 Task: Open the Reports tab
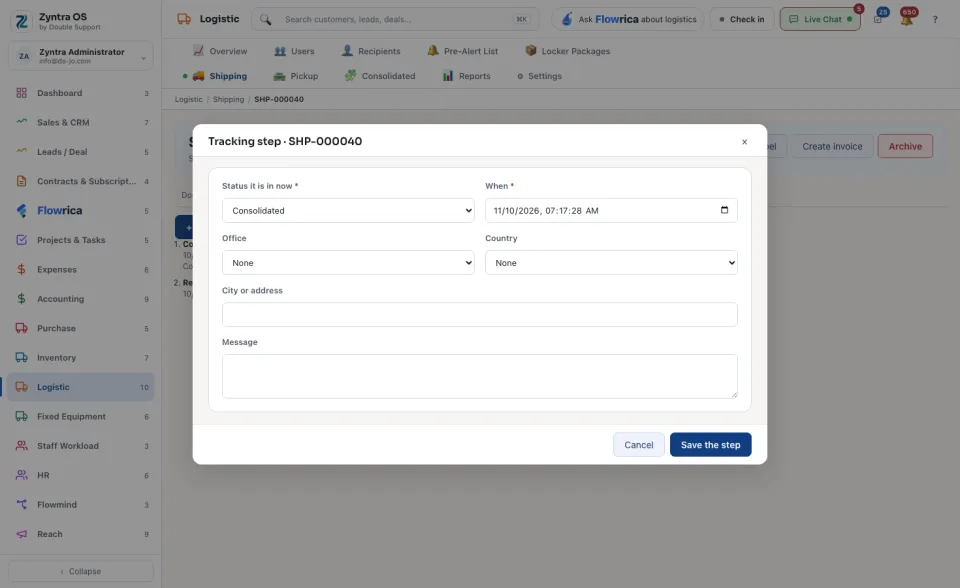pos(467,76)
